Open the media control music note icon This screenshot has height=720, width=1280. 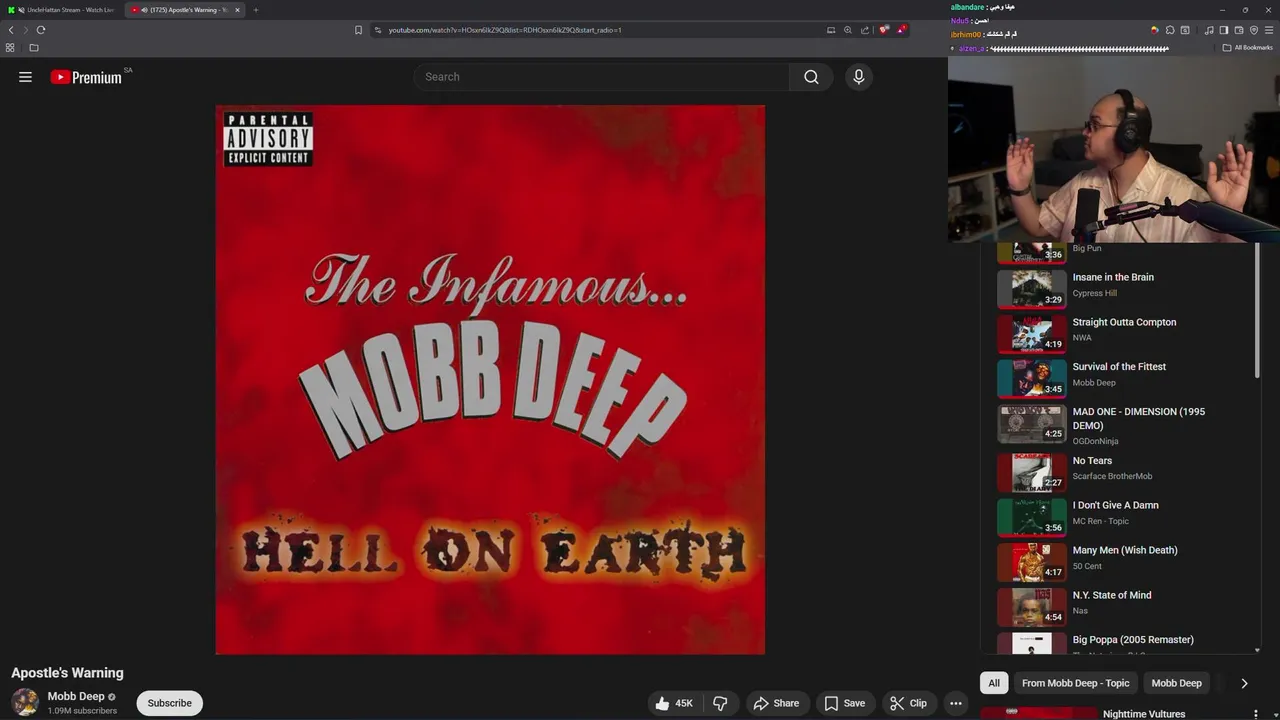pos(1209,30)
